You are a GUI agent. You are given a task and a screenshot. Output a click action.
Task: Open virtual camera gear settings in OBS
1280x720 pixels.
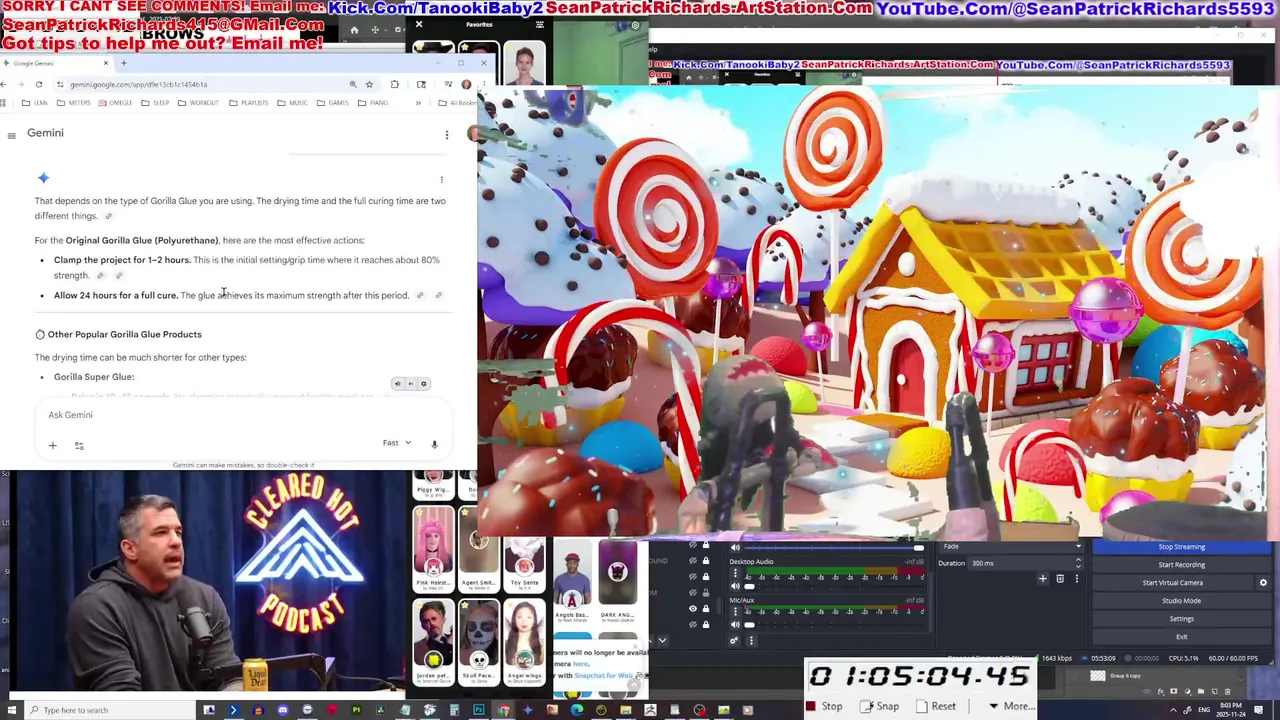point(1263,583)
